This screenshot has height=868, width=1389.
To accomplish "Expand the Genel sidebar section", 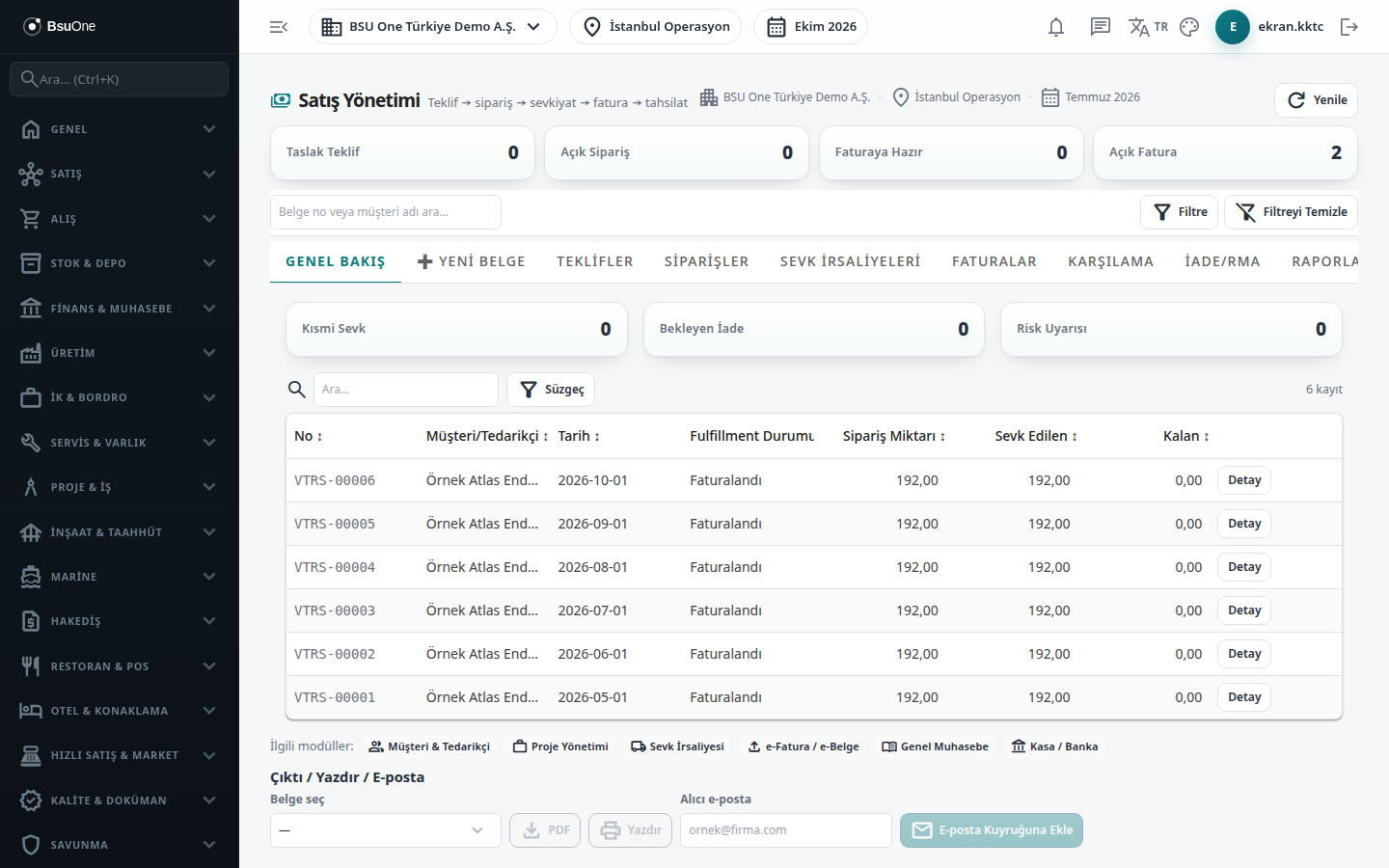I will (120, 129).
